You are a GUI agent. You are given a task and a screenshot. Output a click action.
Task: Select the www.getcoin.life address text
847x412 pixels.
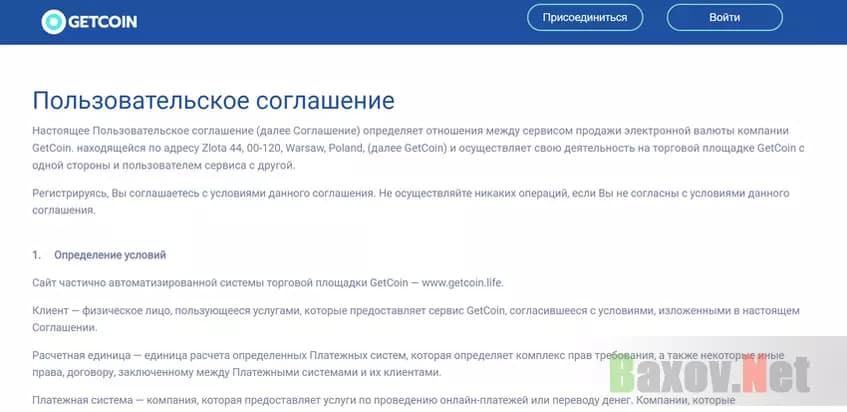pos(462,283)
